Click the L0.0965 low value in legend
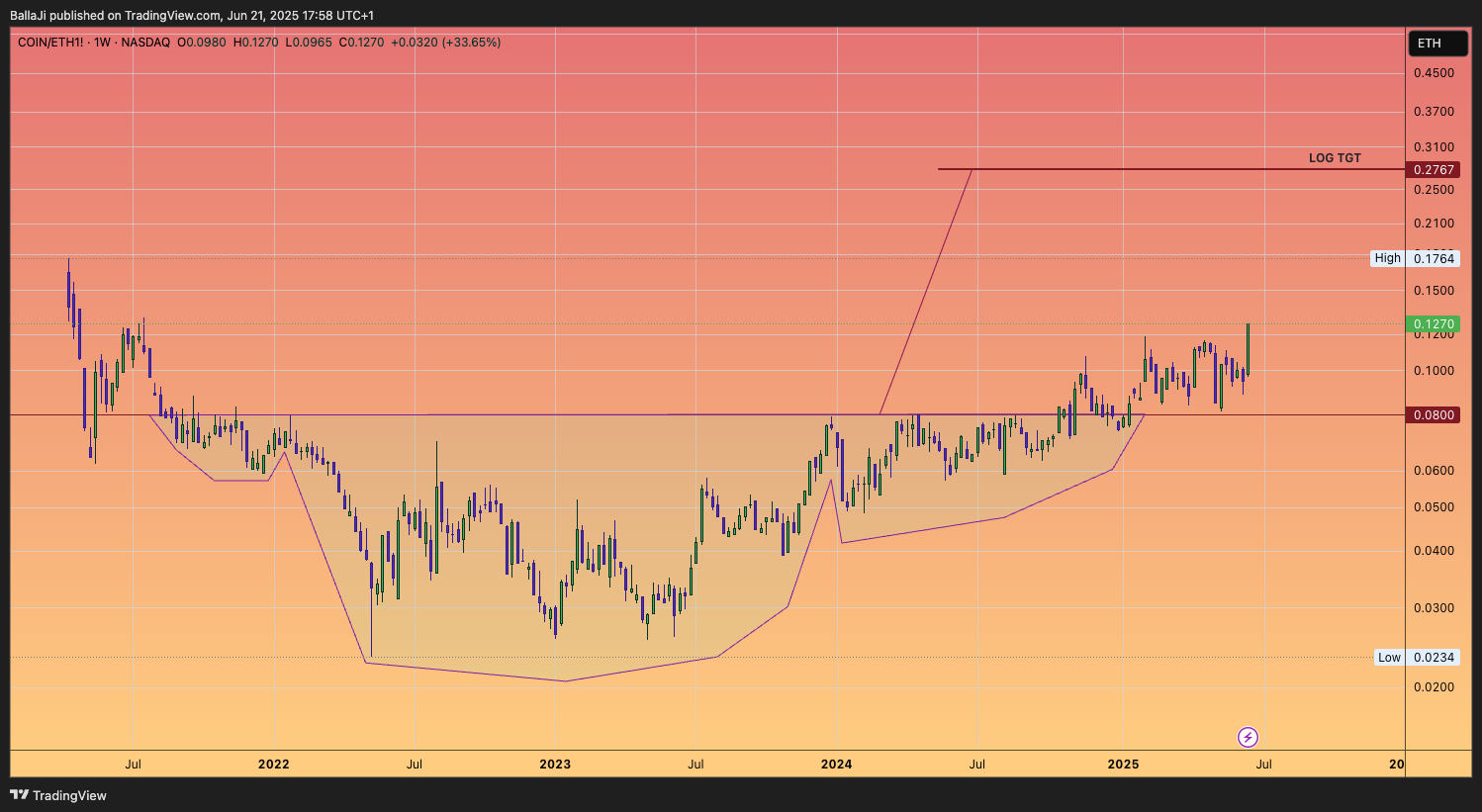Image resolution: width=1482 pixels, height=812 pixels. click(x=309, y=43)
